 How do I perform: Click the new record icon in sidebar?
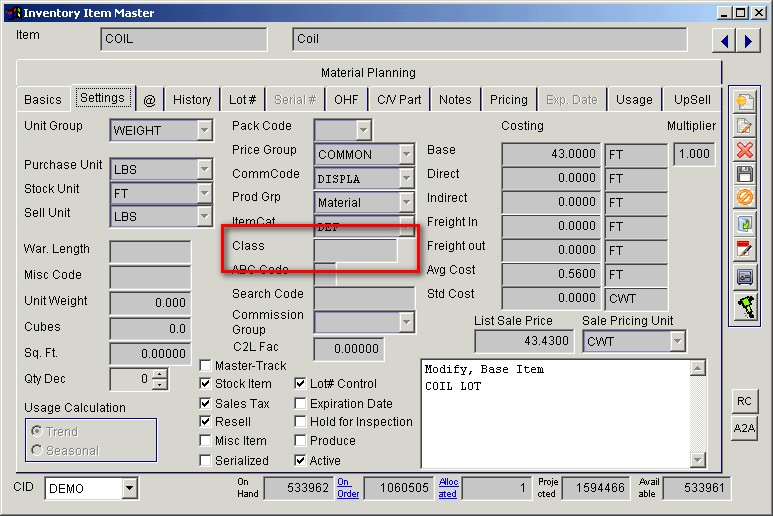(x=744, y=100)
